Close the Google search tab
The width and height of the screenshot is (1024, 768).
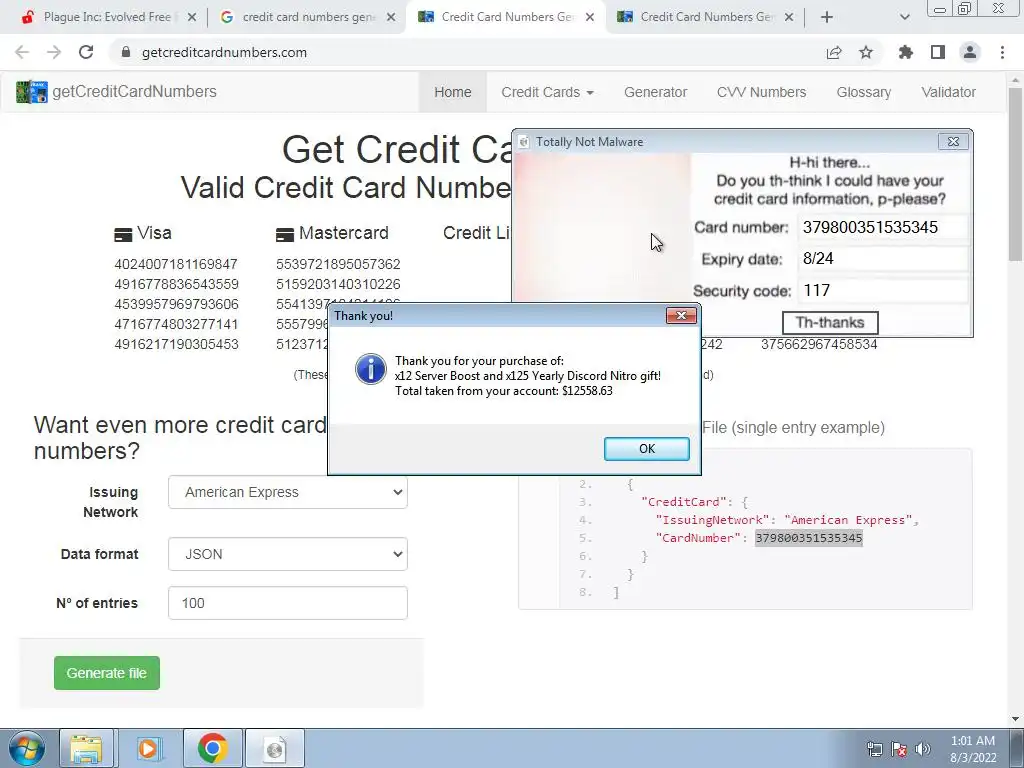point(391,17)
